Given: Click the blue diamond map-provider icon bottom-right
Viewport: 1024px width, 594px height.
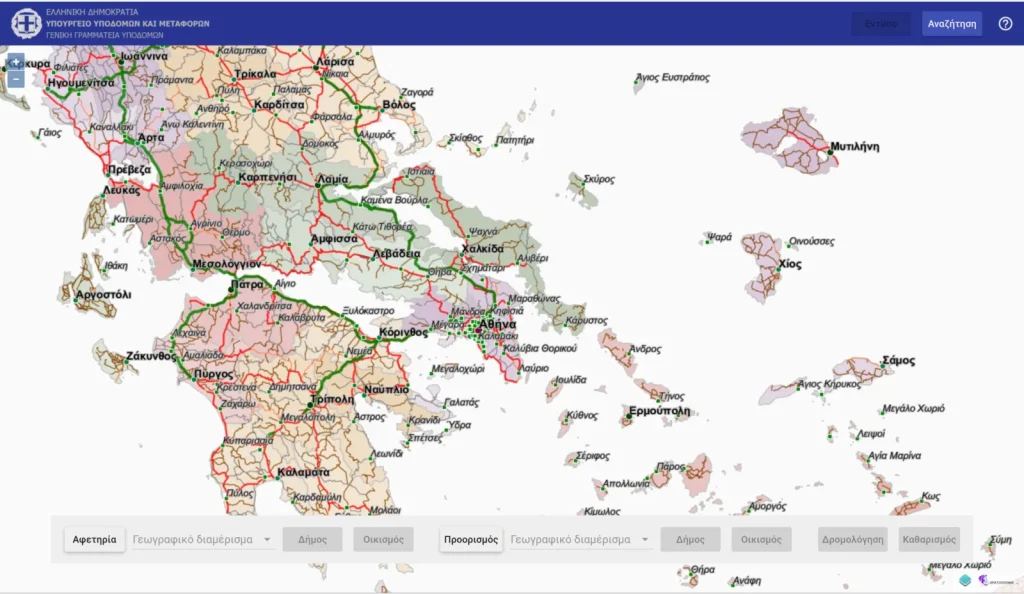Looking at the screenshot, I should coord(965,580).
